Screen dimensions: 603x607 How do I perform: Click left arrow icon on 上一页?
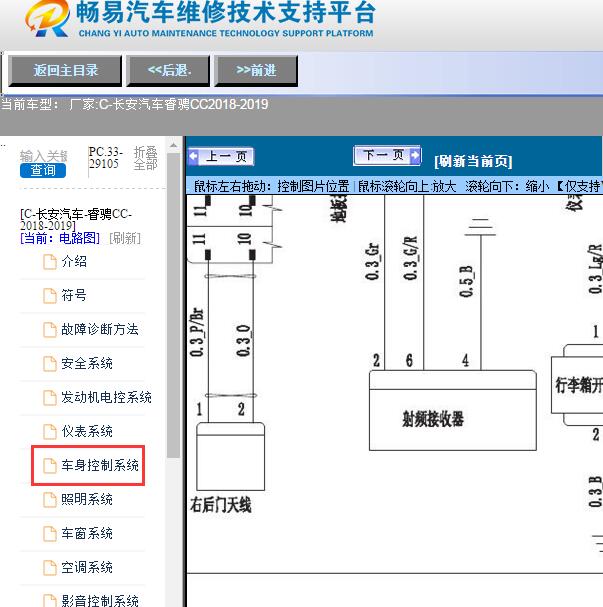pyautogui.click(x=194, y=157)
